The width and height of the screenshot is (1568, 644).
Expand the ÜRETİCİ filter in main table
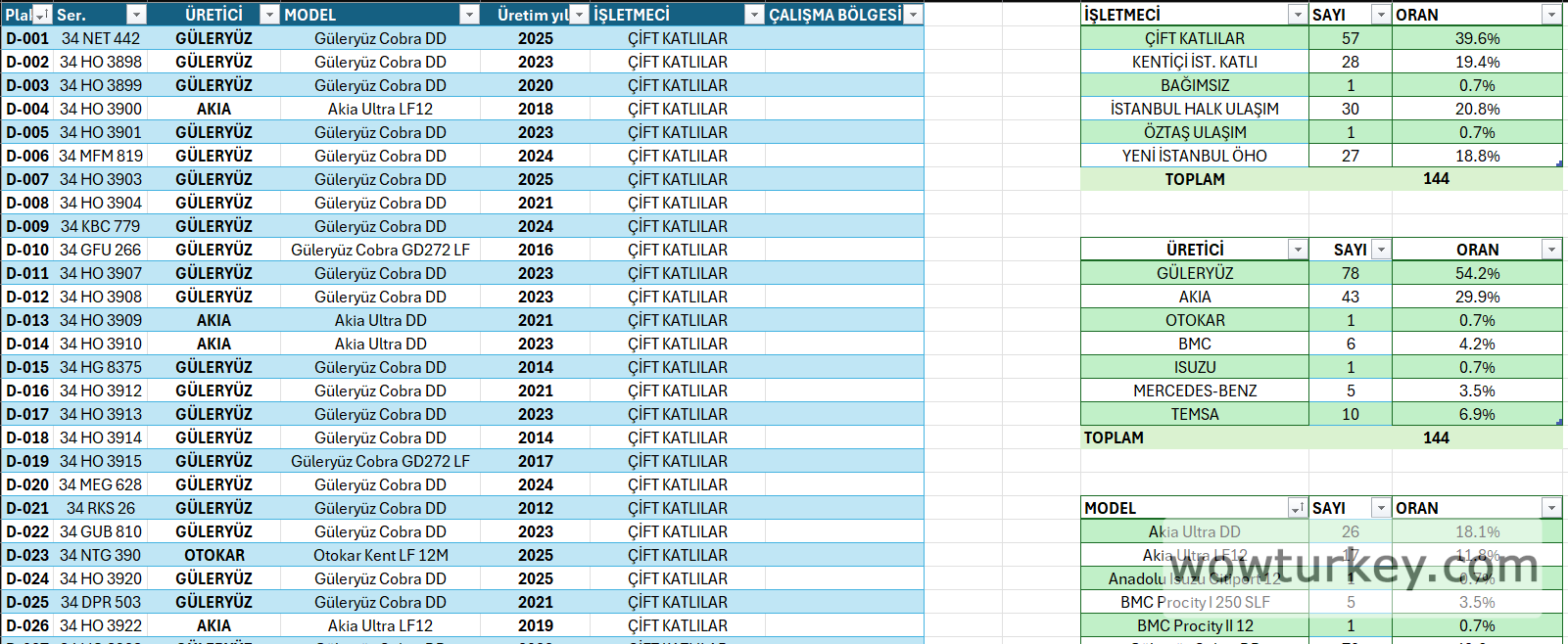pos(269,15)
